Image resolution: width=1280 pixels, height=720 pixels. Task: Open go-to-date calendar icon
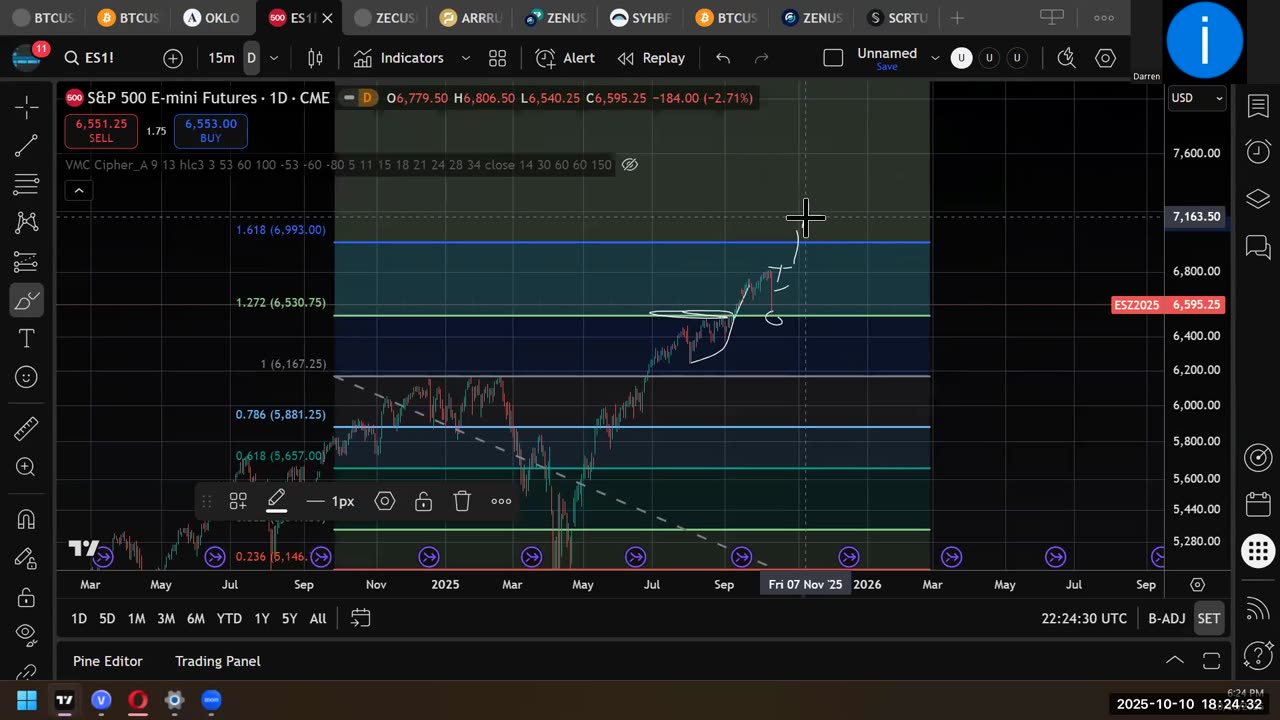click(361, 618)
